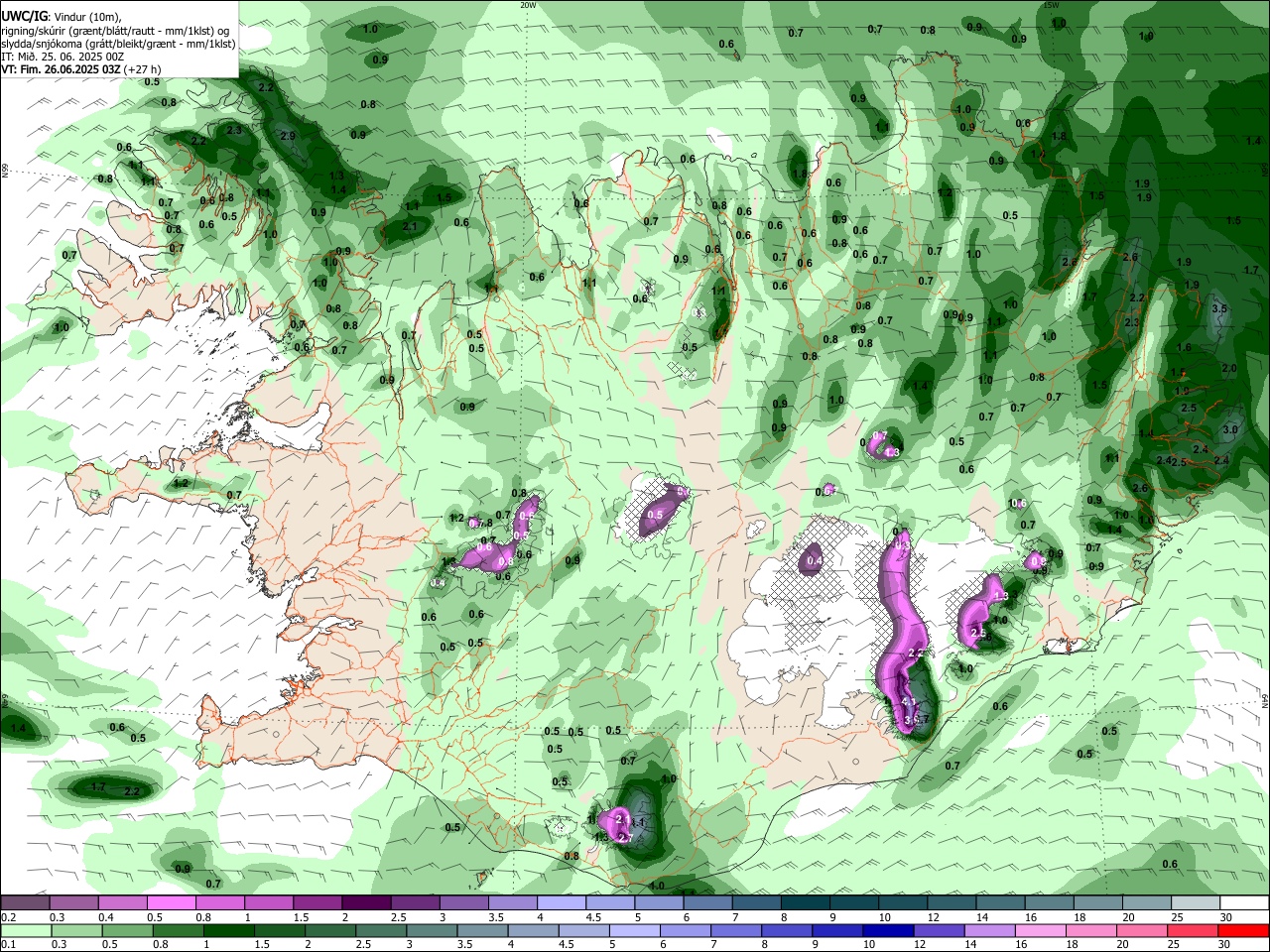Pick the bright red rain swatch after label 30
The height and width of the screenshot is (952, 1270).
1244,931
